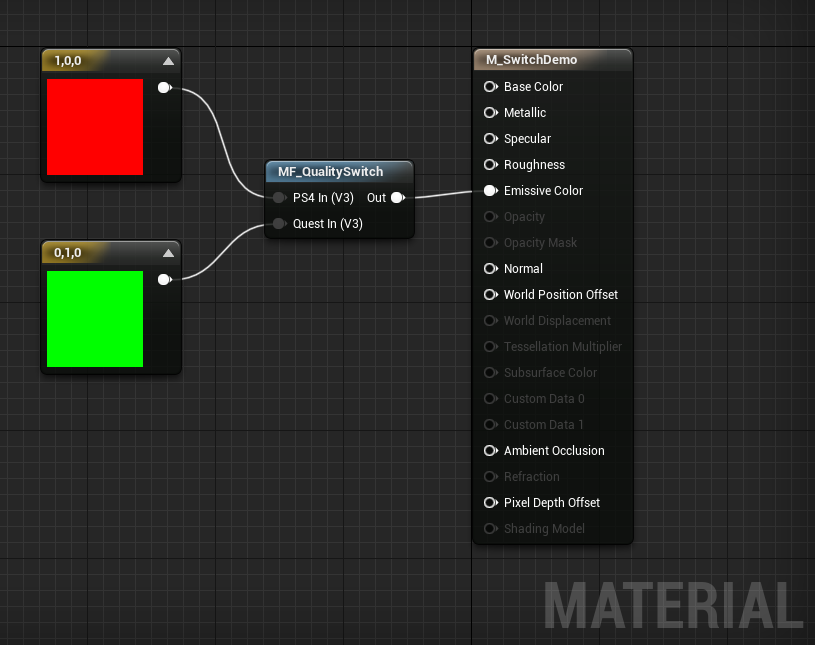The image size is (815, 645).
Task: Select the 0,1,0 node title bar
Action: (x=111, y=253)
